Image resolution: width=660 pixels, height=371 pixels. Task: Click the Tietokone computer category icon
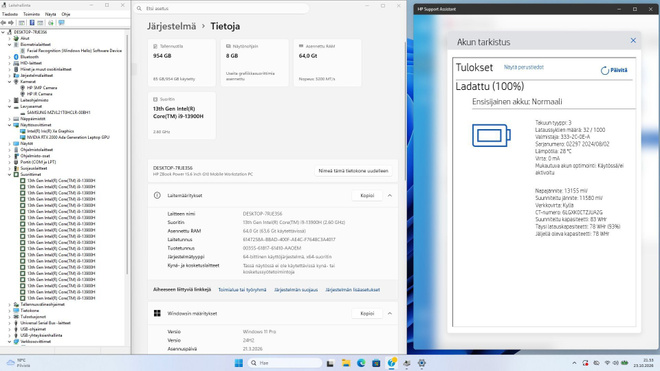point(16,310)
